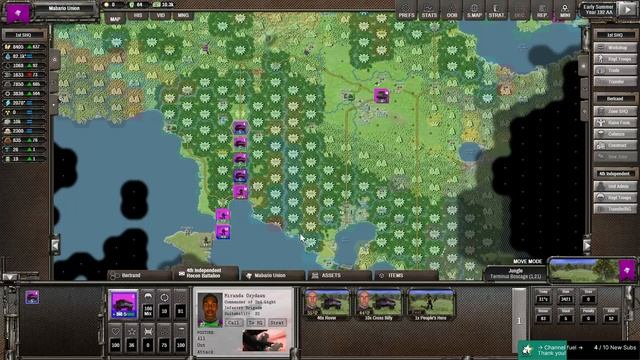
Task: Click the Construct button
Action: click(615, 145)
